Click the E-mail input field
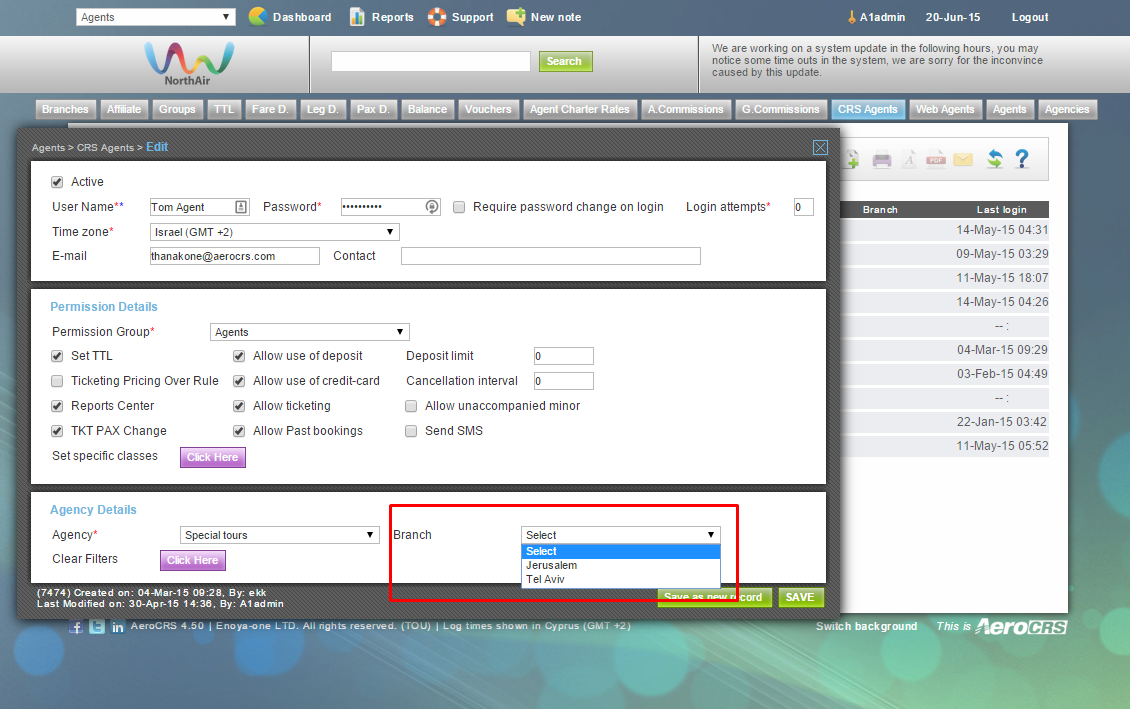1130x709 pixels. pos(234,257)
